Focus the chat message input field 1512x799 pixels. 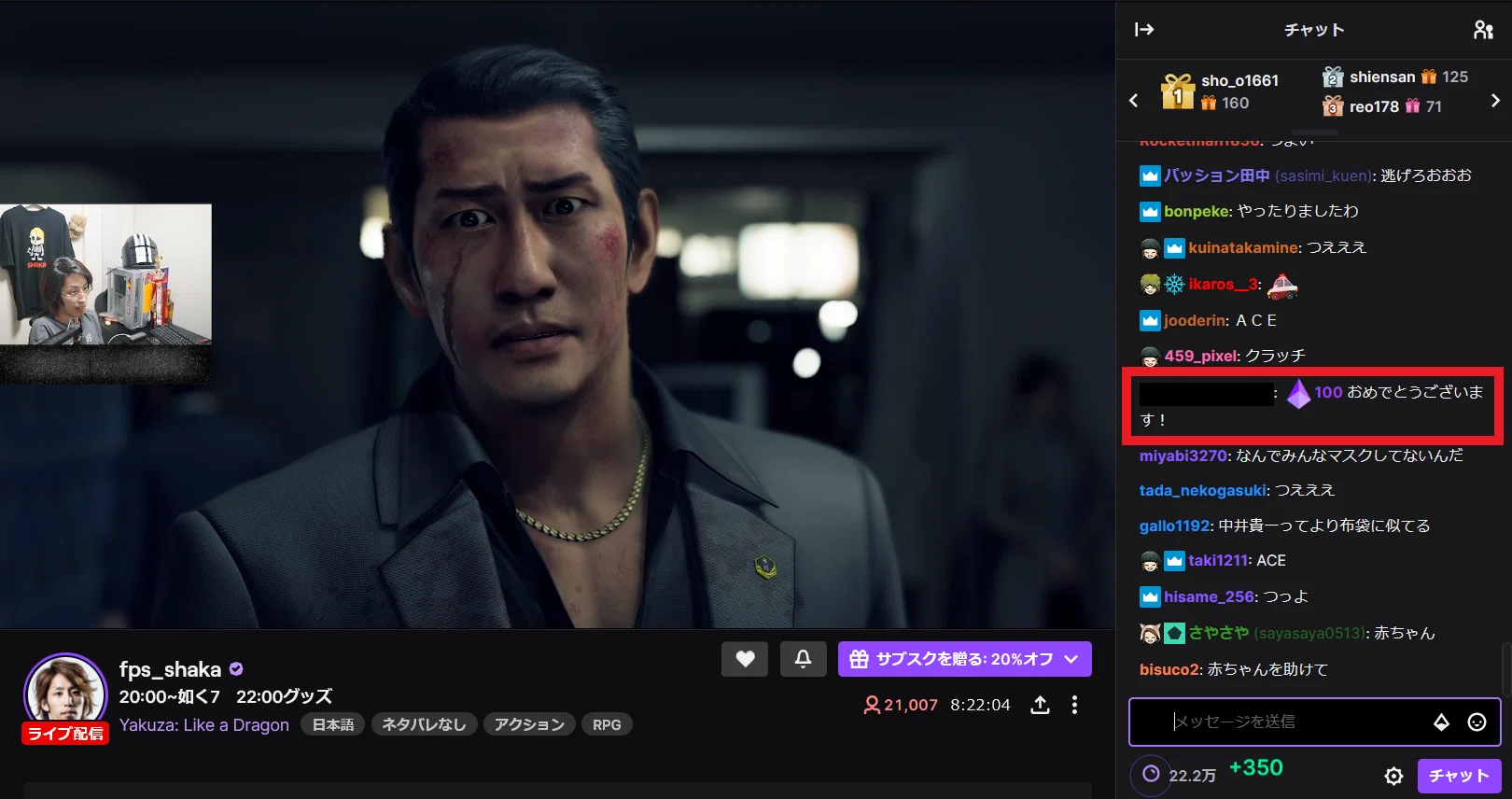coord(1297,722)
